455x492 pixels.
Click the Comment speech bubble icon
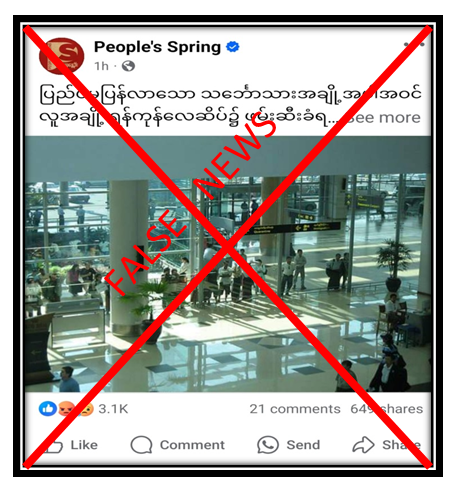pyautogui.click(x=141, y=445)
